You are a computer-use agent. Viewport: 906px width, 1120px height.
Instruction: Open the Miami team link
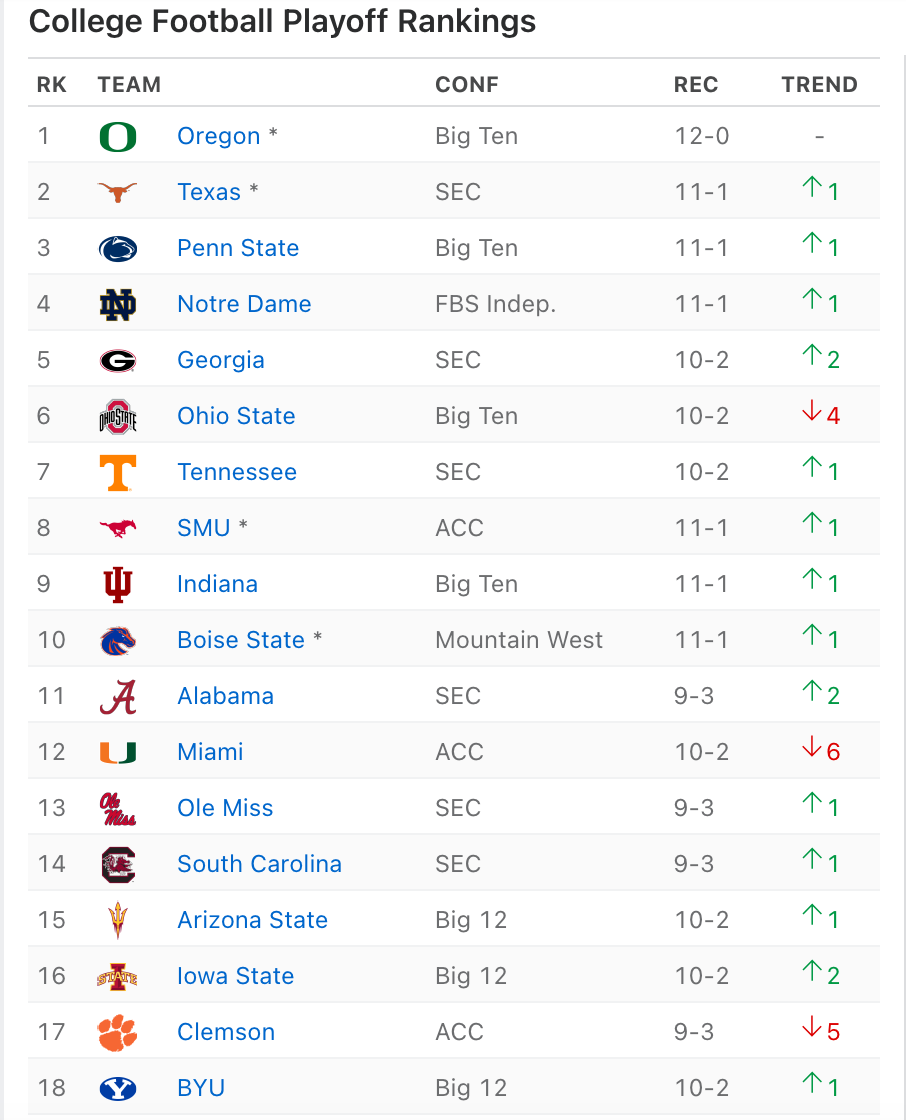[x=210, y=751]
